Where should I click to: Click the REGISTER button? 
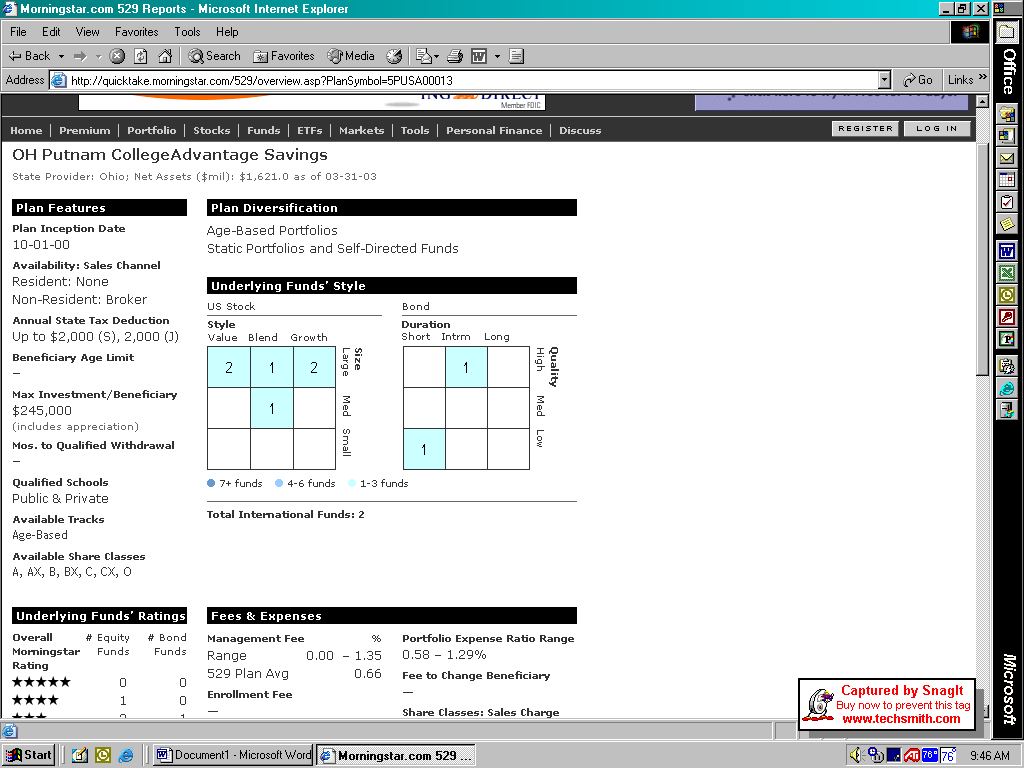click(x=865, y=129)
